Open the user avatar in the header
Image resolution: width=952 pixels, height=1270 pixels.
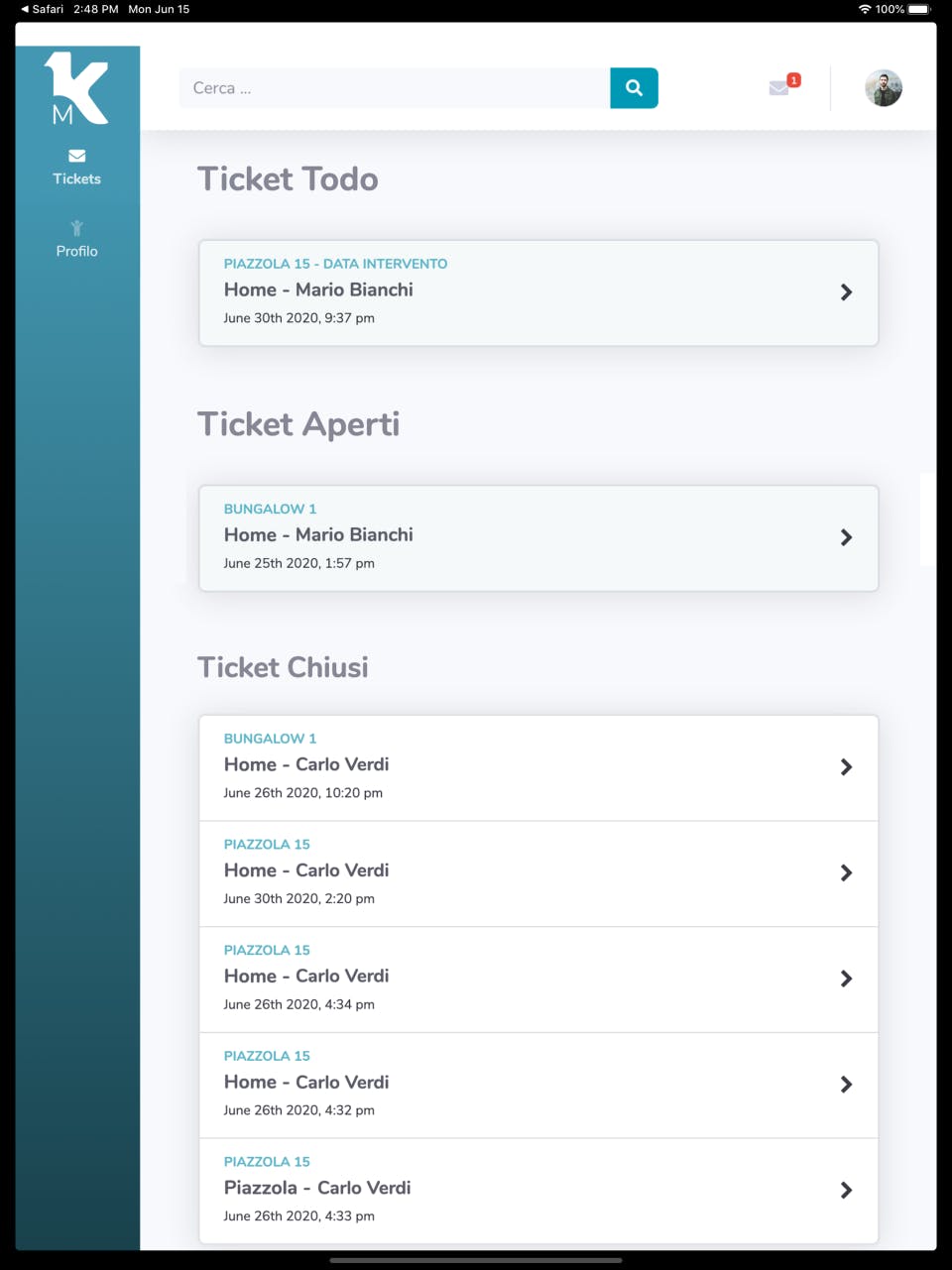tap(883, 88)
